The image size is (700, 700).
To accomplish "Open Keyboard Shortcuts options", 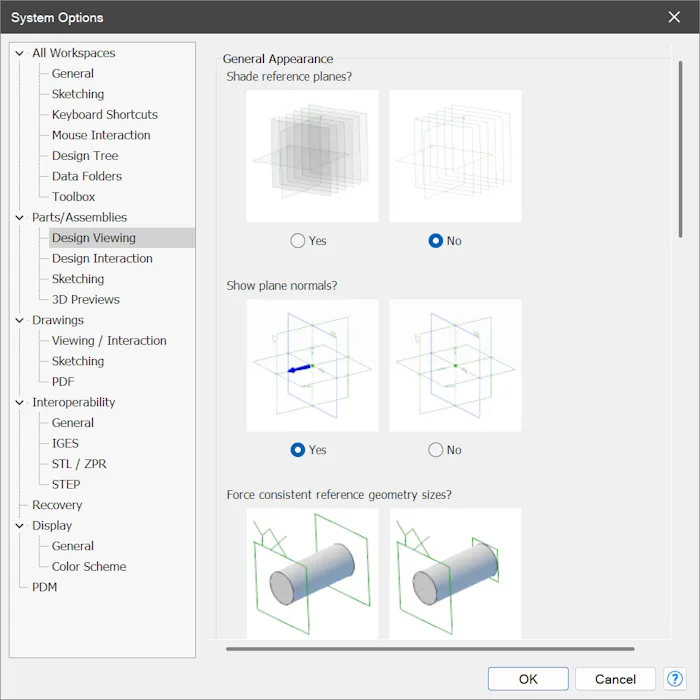I will tap(104, 114).
